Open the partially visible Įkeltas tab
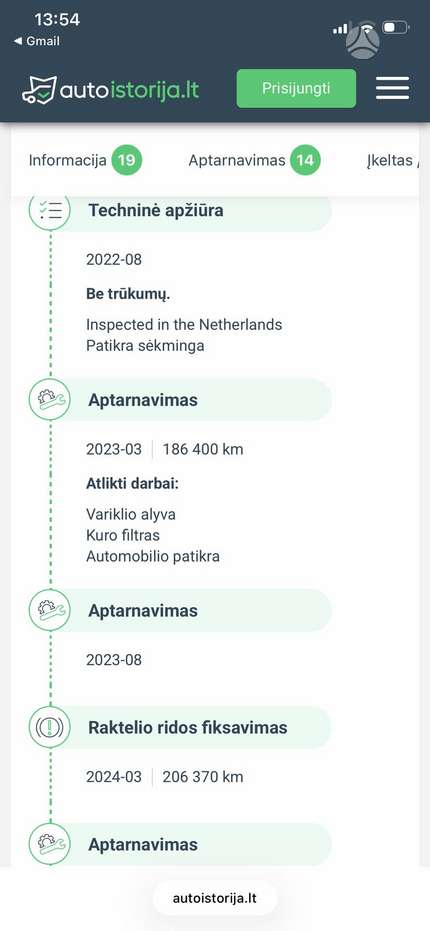The width and height of the screenshot is (430, 931). pos(393,160)
